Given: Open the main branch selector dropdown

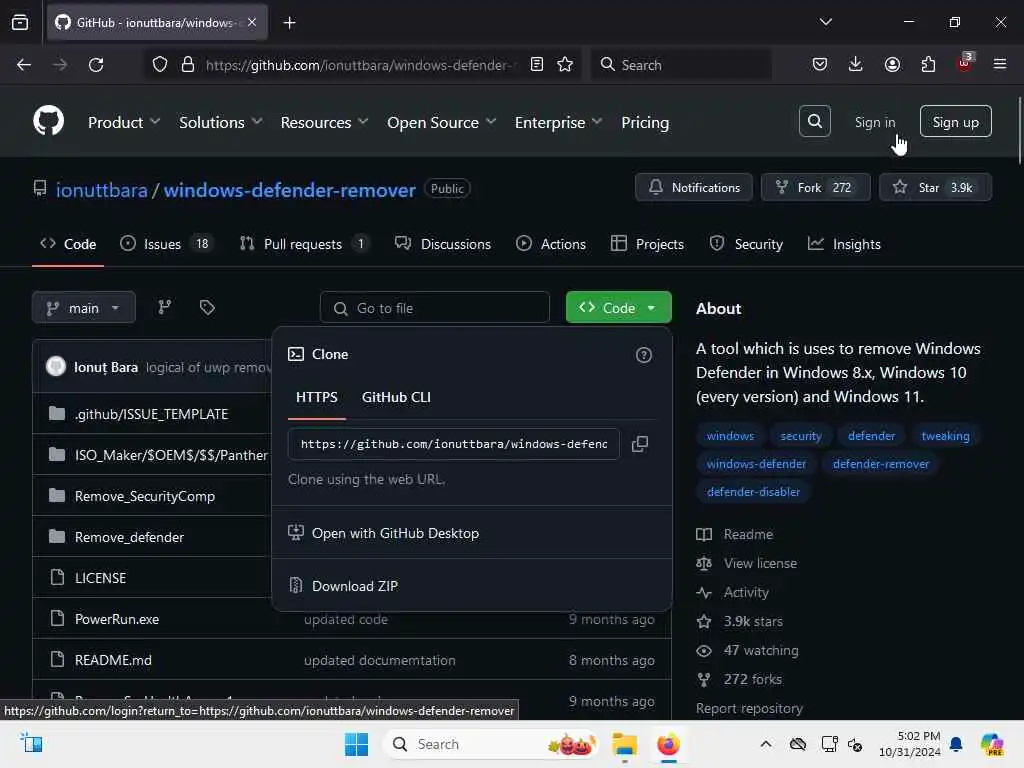Looking at the screenshot, I should pyautogui.click(x=84, y=308).
